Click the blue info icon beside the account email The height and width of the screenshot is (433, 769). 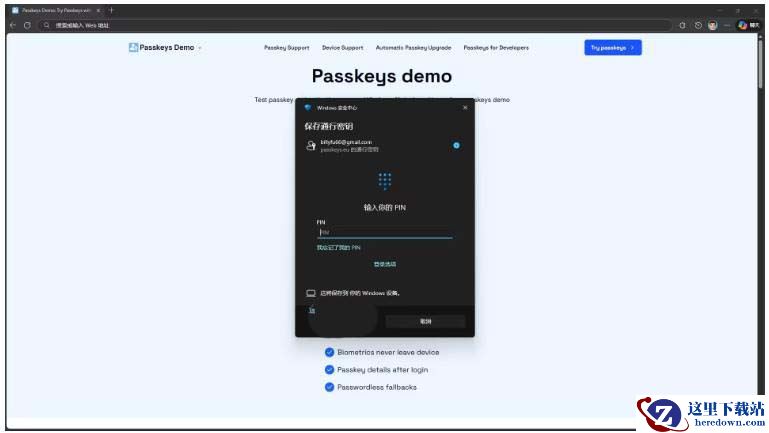coord(456,145)
